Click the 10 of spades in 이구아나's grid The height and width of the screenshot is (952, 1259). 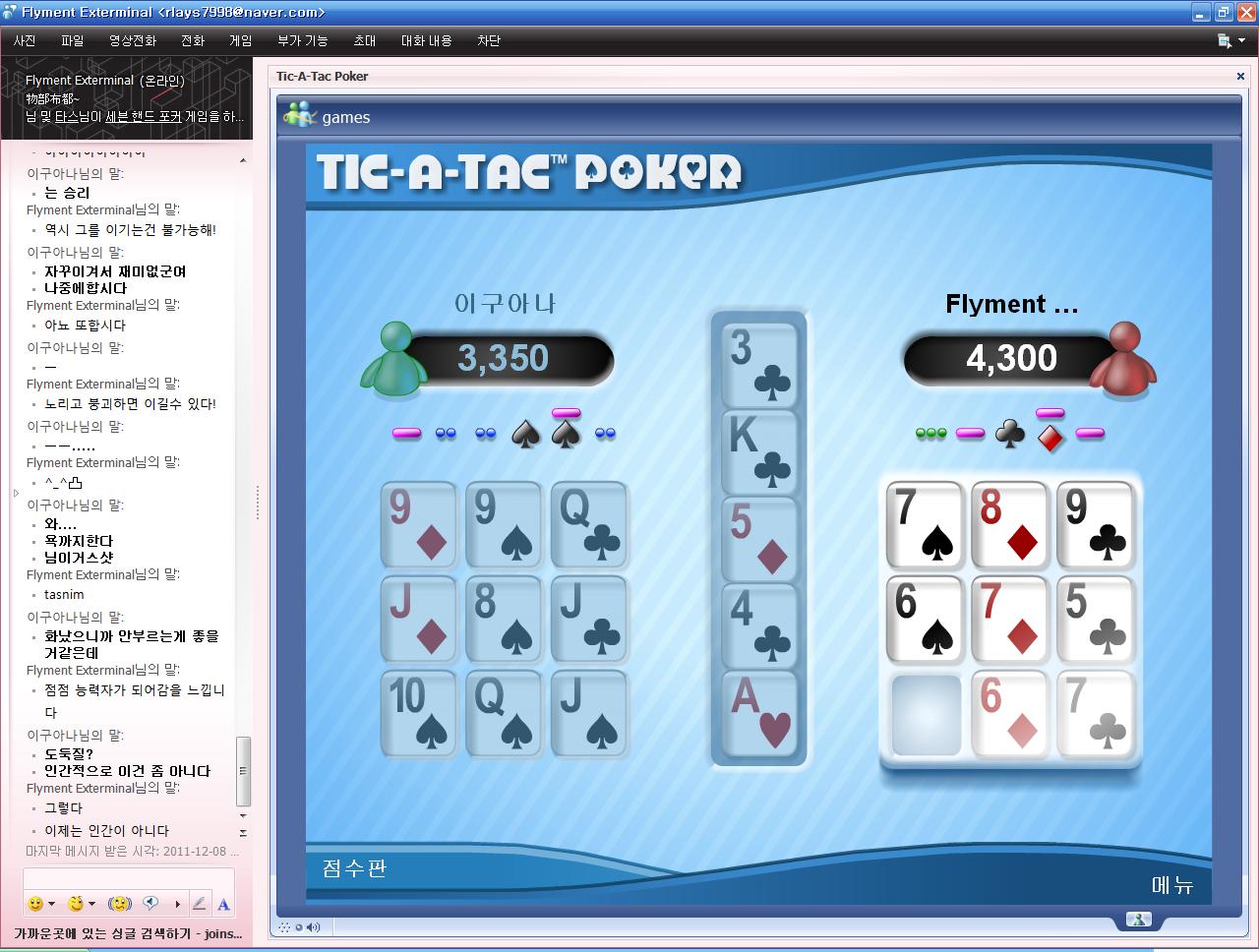[x=419, y=713]
